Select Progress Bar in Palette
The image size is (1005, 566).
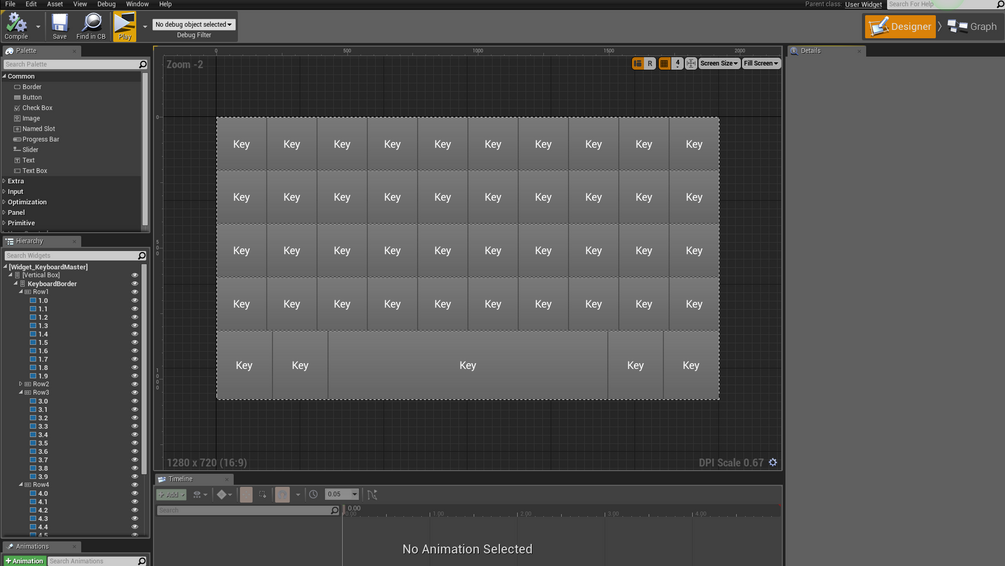pyautogui.click(x=36, y=139)
